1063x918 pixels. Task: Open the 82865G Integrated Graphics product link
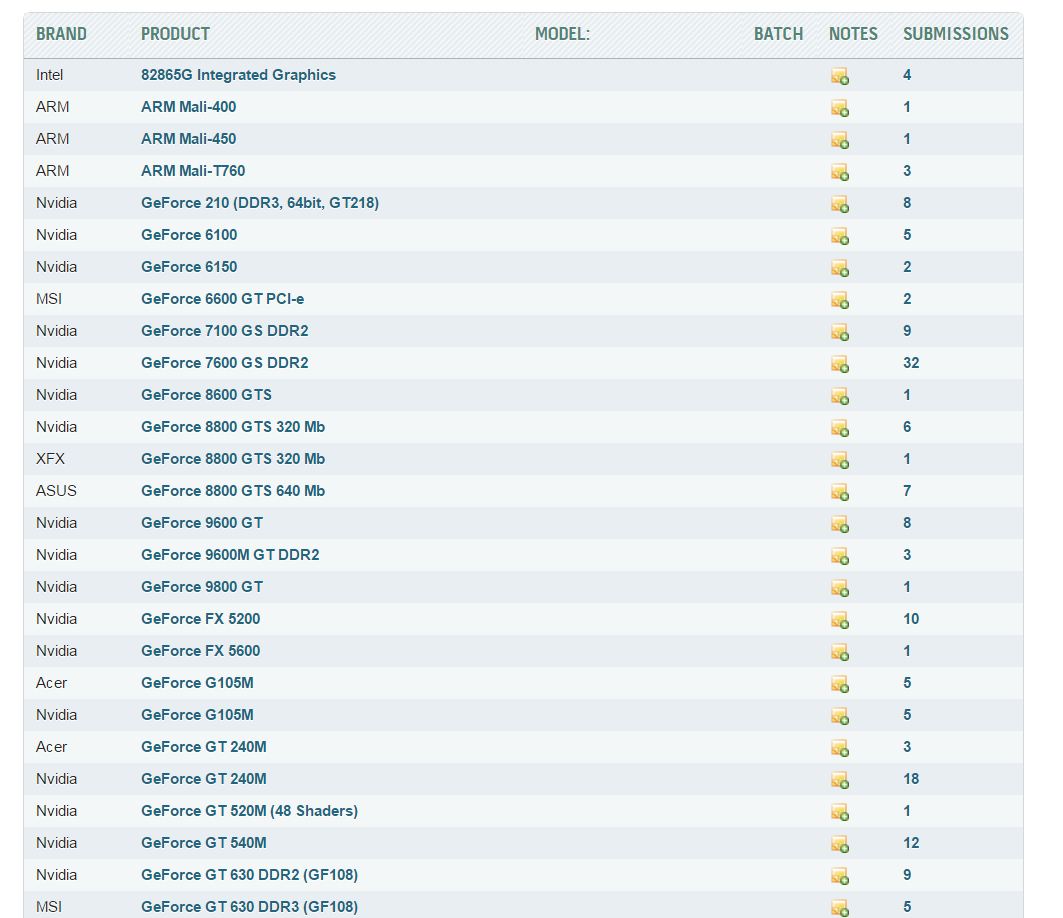pos(239,75)
